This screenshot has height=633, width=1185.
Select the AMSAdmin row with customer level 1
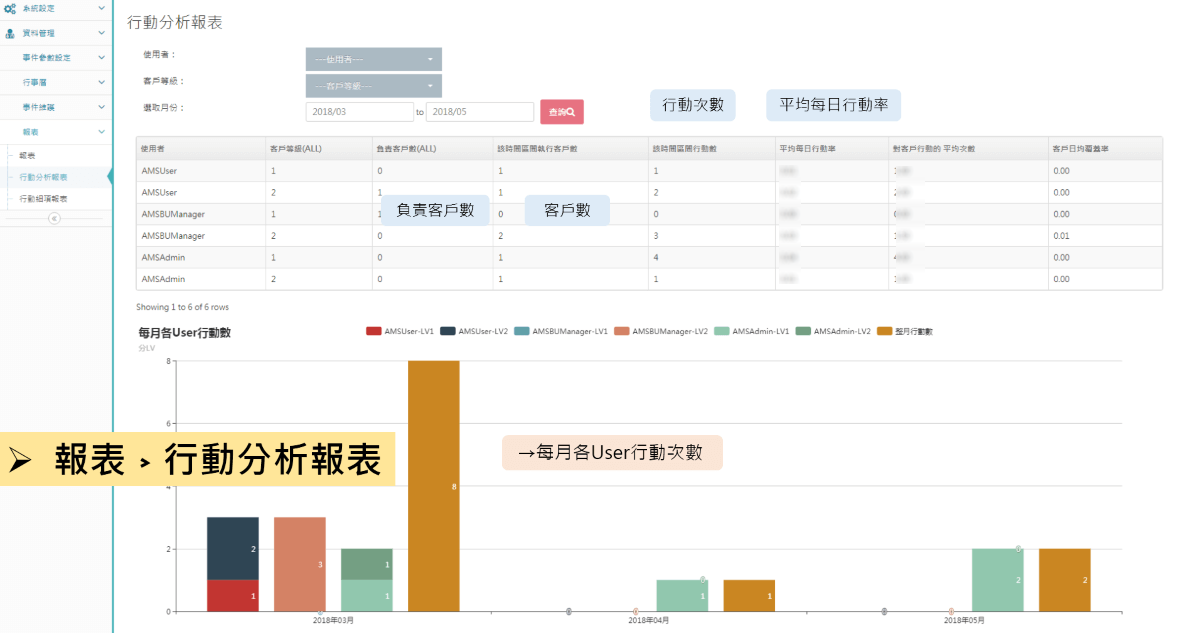[x=649, y=258]
